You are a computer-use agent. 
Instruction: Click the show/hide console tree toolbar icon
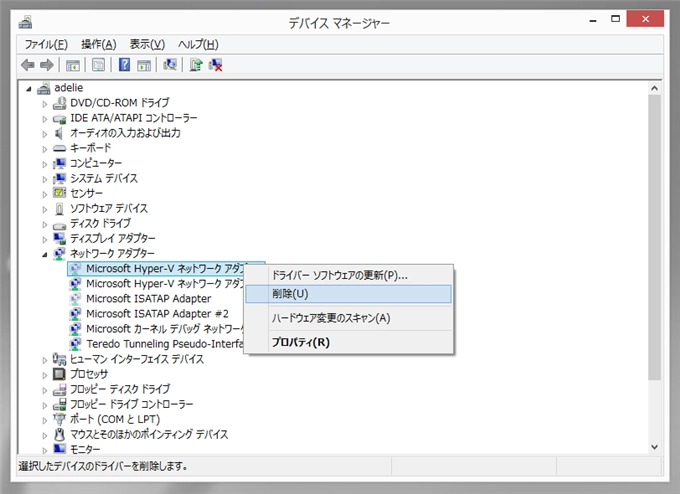[72, 65]
